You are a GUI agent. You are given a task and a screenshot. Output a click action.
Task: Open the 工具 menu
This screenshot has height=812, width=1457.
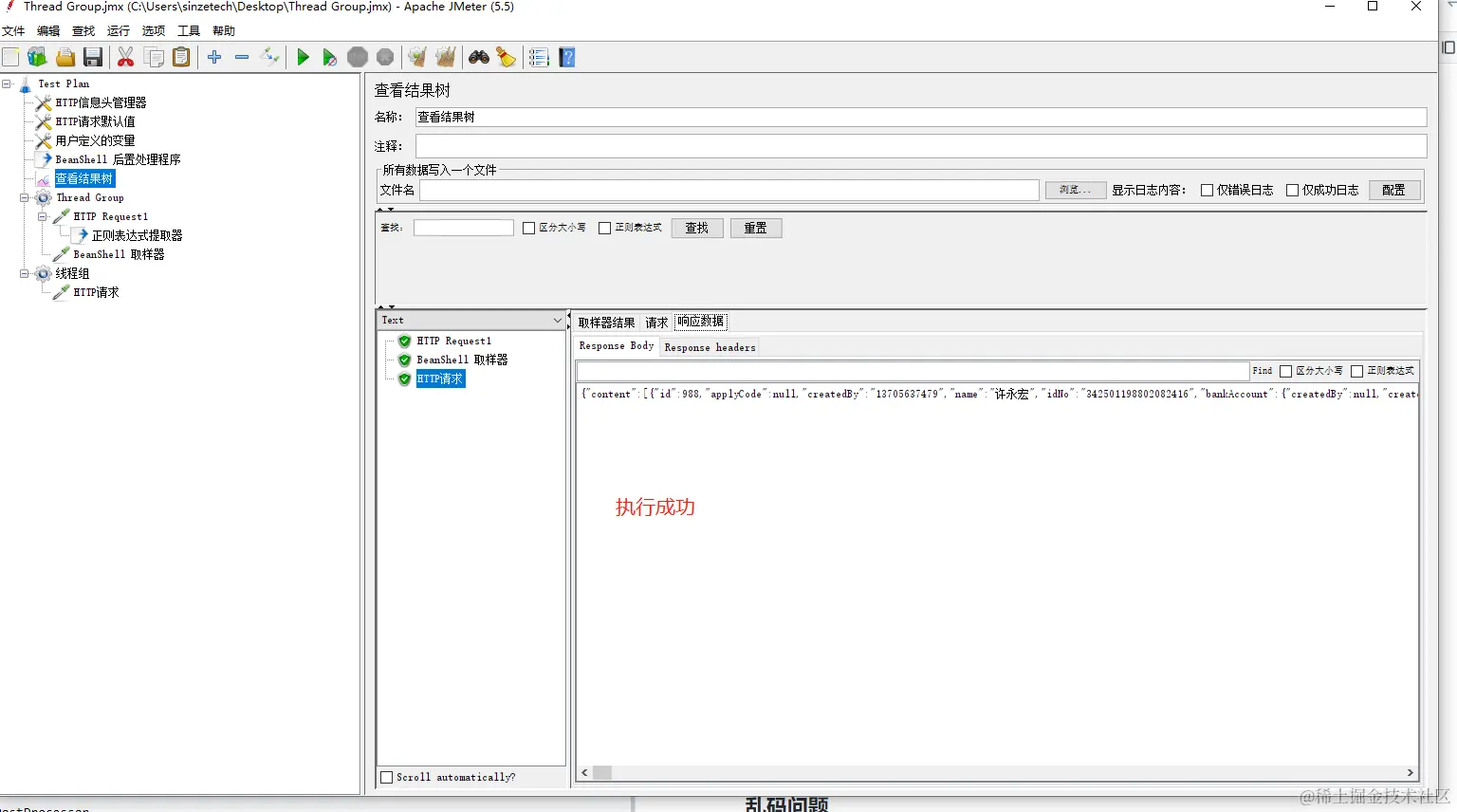(189, 31)
